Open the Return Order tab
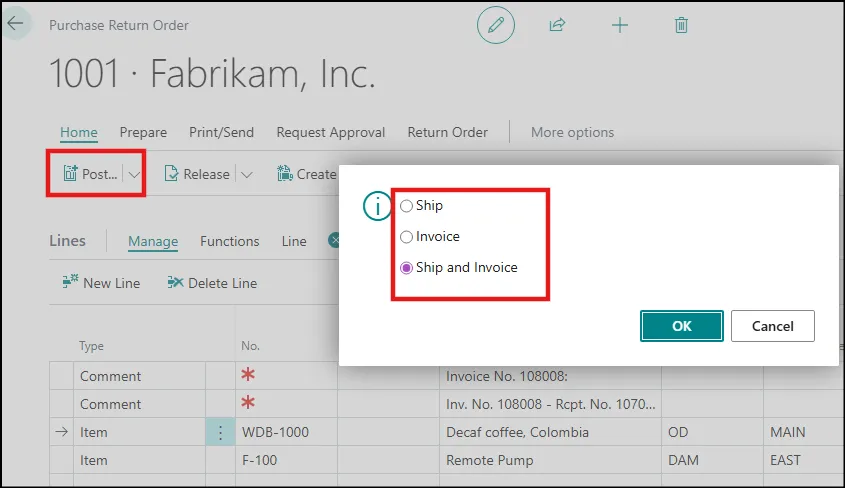Screen dimensions: 845x488 point(447,133)
